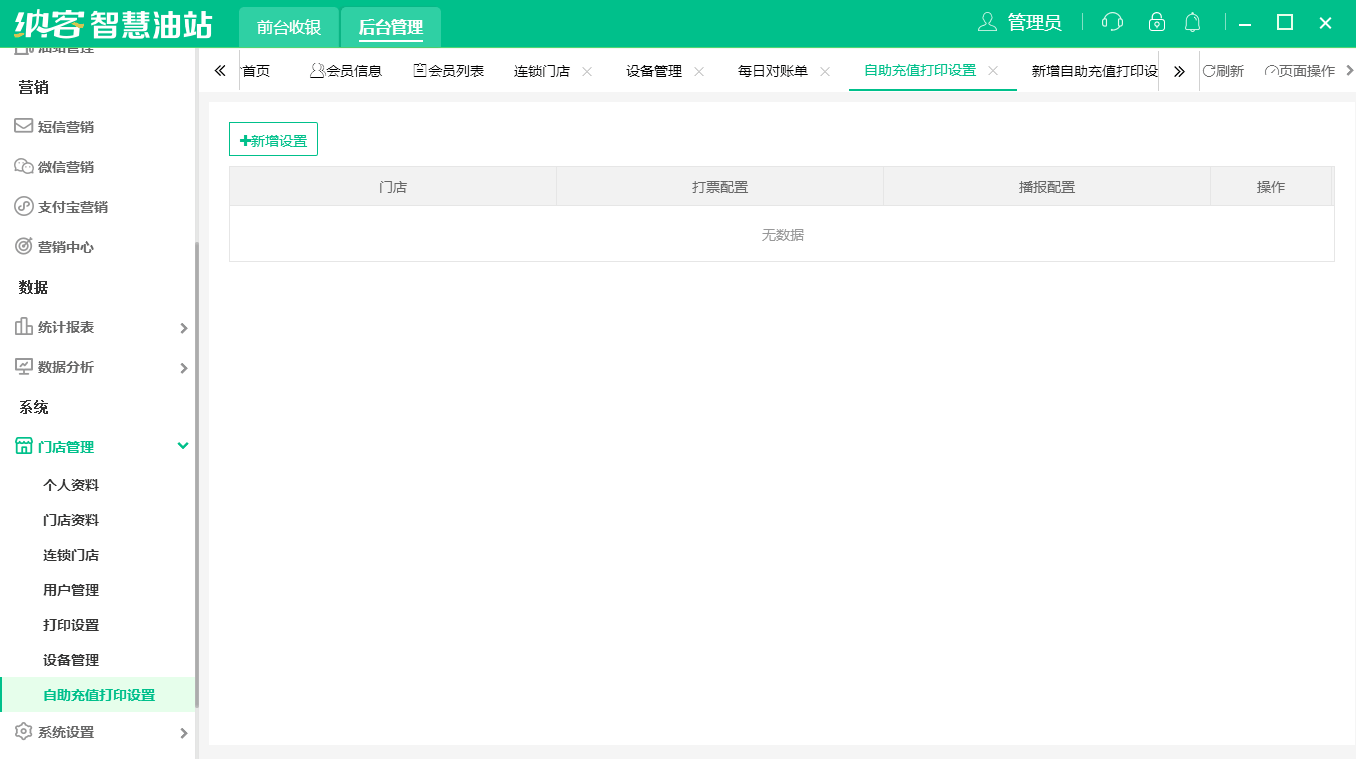The height and width of the screenshot is (759, 1356).
Task: Expand the 数据分析 submenu
Action: click(184, 367)
